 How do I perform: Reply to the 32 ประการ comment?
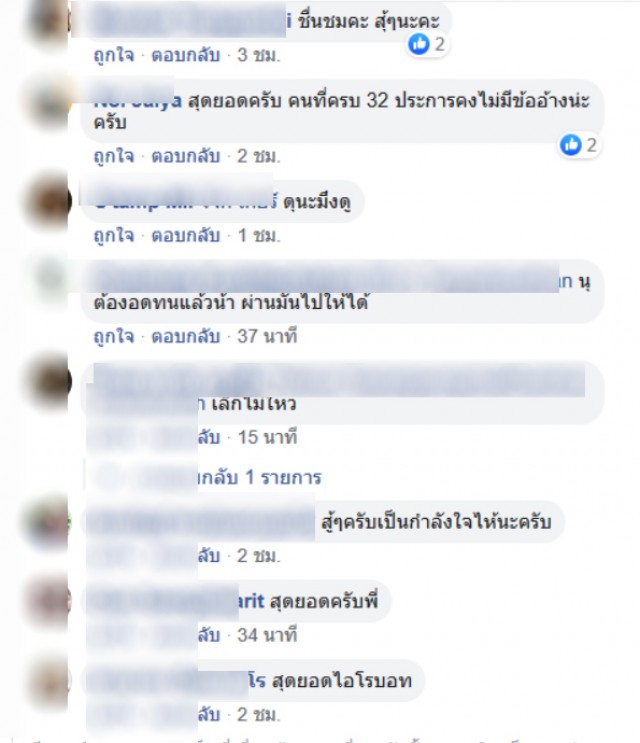pos(186,156)
